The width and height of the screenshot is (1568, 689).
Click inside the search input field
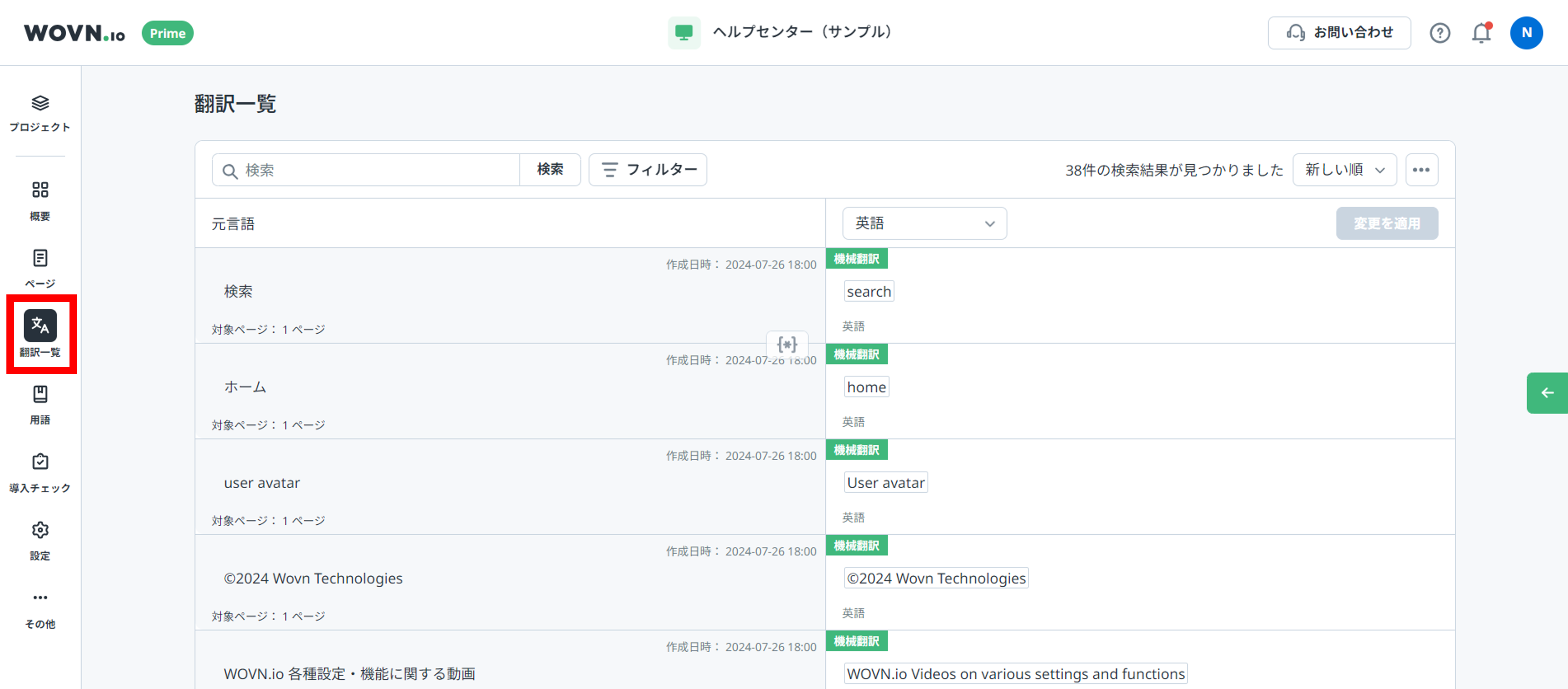[365, 170]
